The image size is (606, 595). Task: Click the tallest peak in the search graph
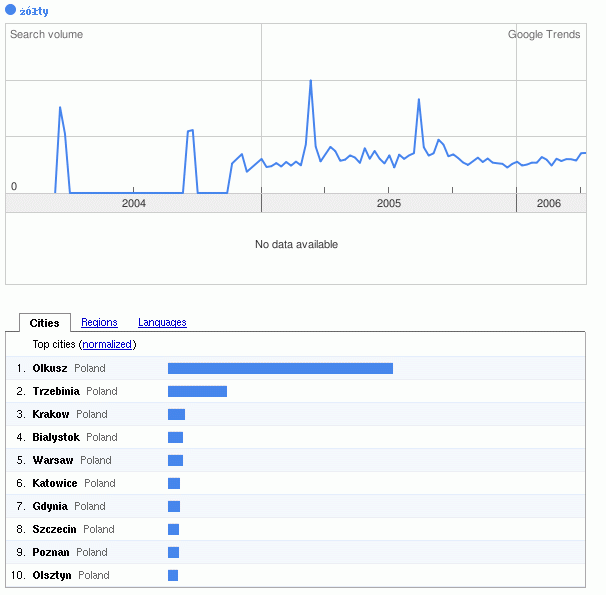(x=311, y=81)
